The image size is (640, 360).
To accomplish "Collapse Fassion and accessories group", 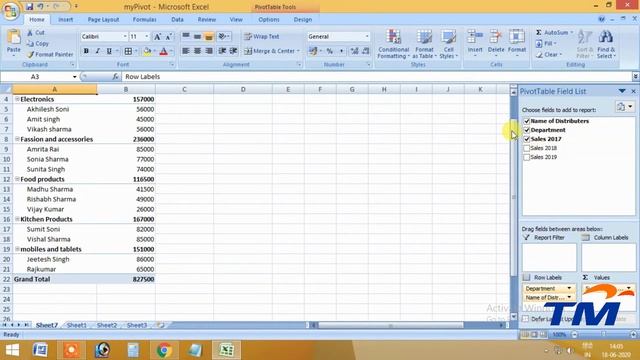I will click(x=17, y=139).
